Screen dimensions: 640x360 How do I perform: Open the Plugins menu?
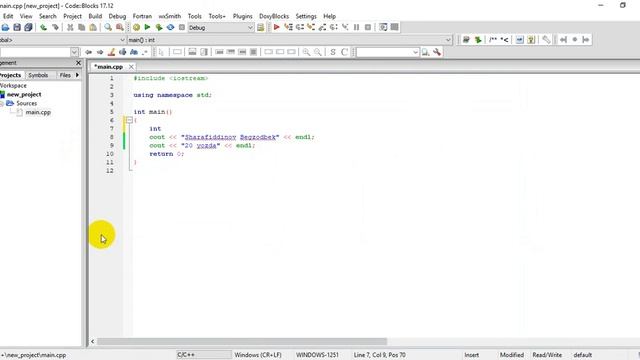pos(242,16)
